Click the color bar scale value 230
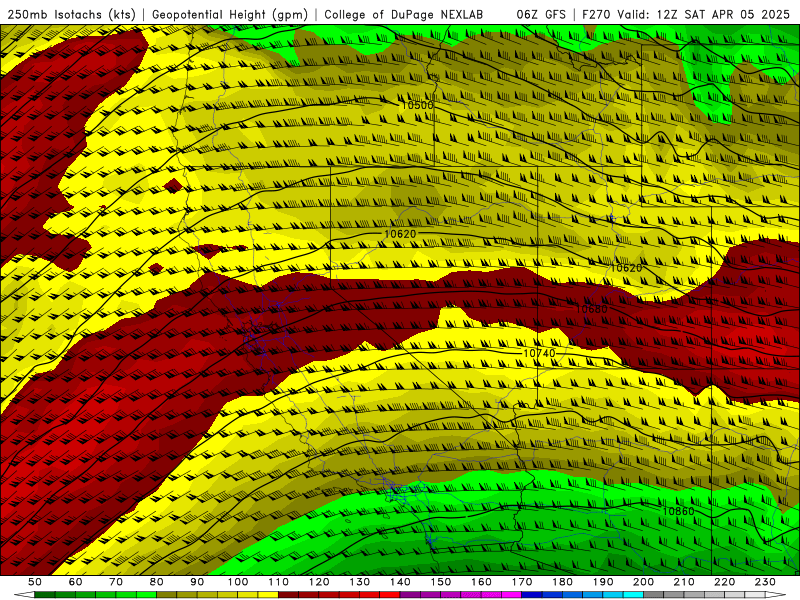This screenshot has width=800, height=600. point(765,582)
